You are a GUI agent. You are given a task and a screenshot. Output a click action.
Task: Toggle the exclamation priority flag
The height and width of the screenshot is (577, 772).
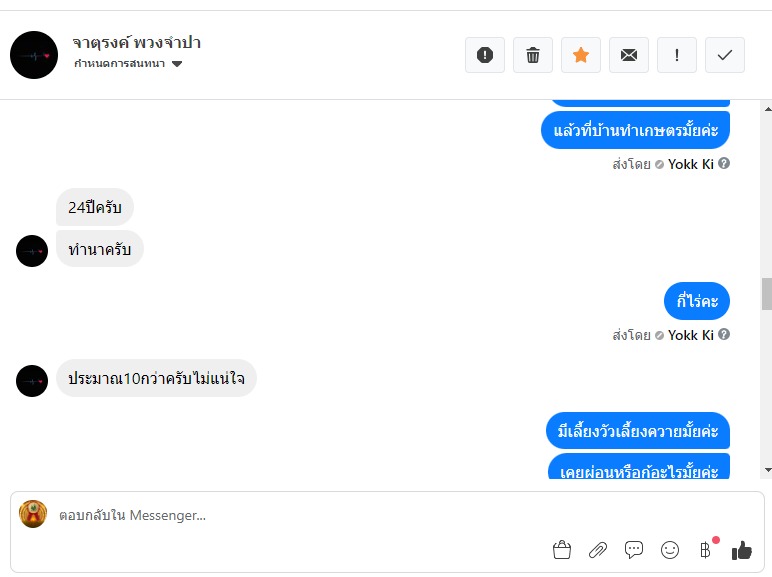(x=677, y=55)
